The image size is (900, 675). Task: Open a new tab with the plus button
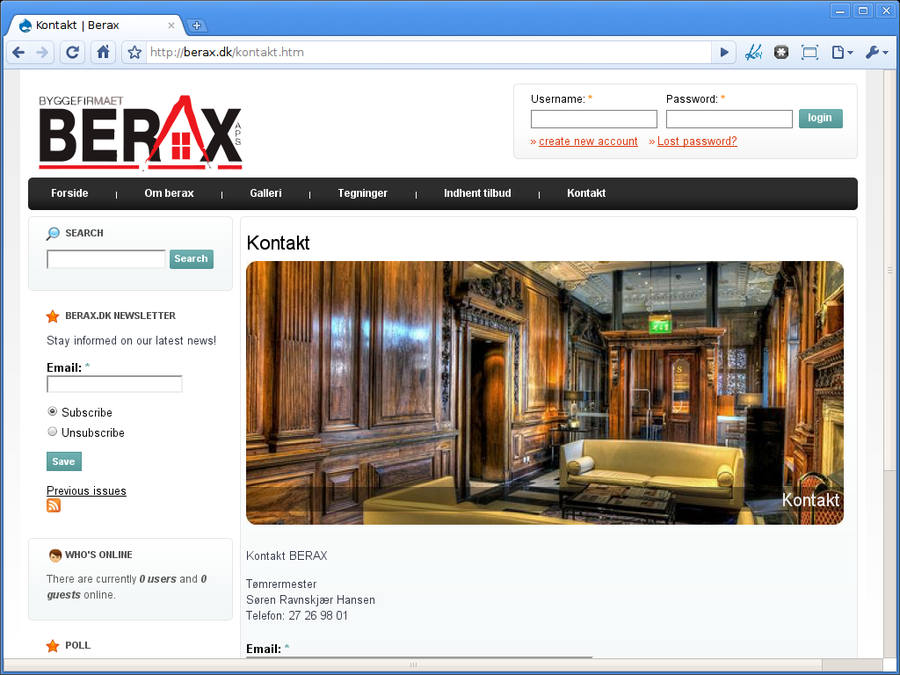197,25
